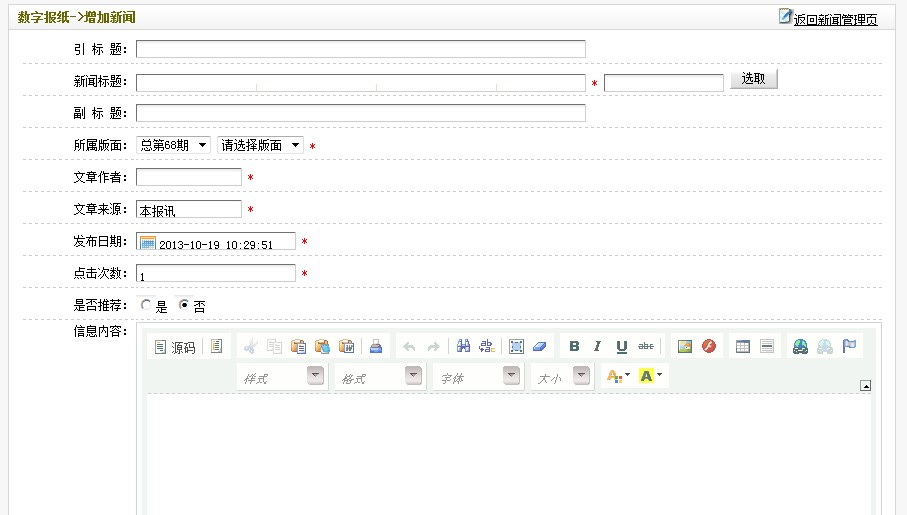Screen dimensions: 907x515
Task: Click inside the 信息内容 editor area
Action: (509, 454)
